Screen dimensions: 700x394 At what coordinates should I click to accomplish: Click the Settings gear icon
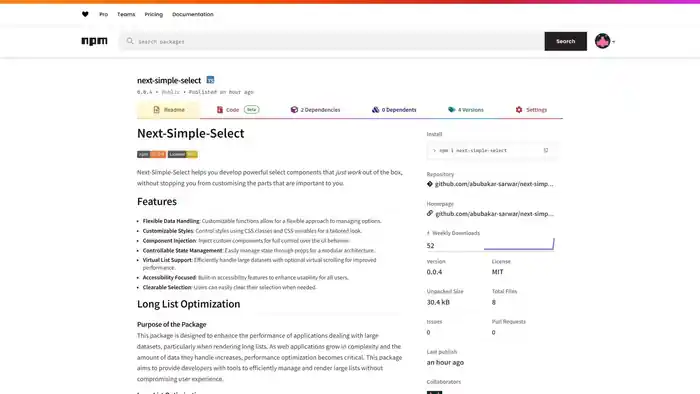(x=519, y=110)
